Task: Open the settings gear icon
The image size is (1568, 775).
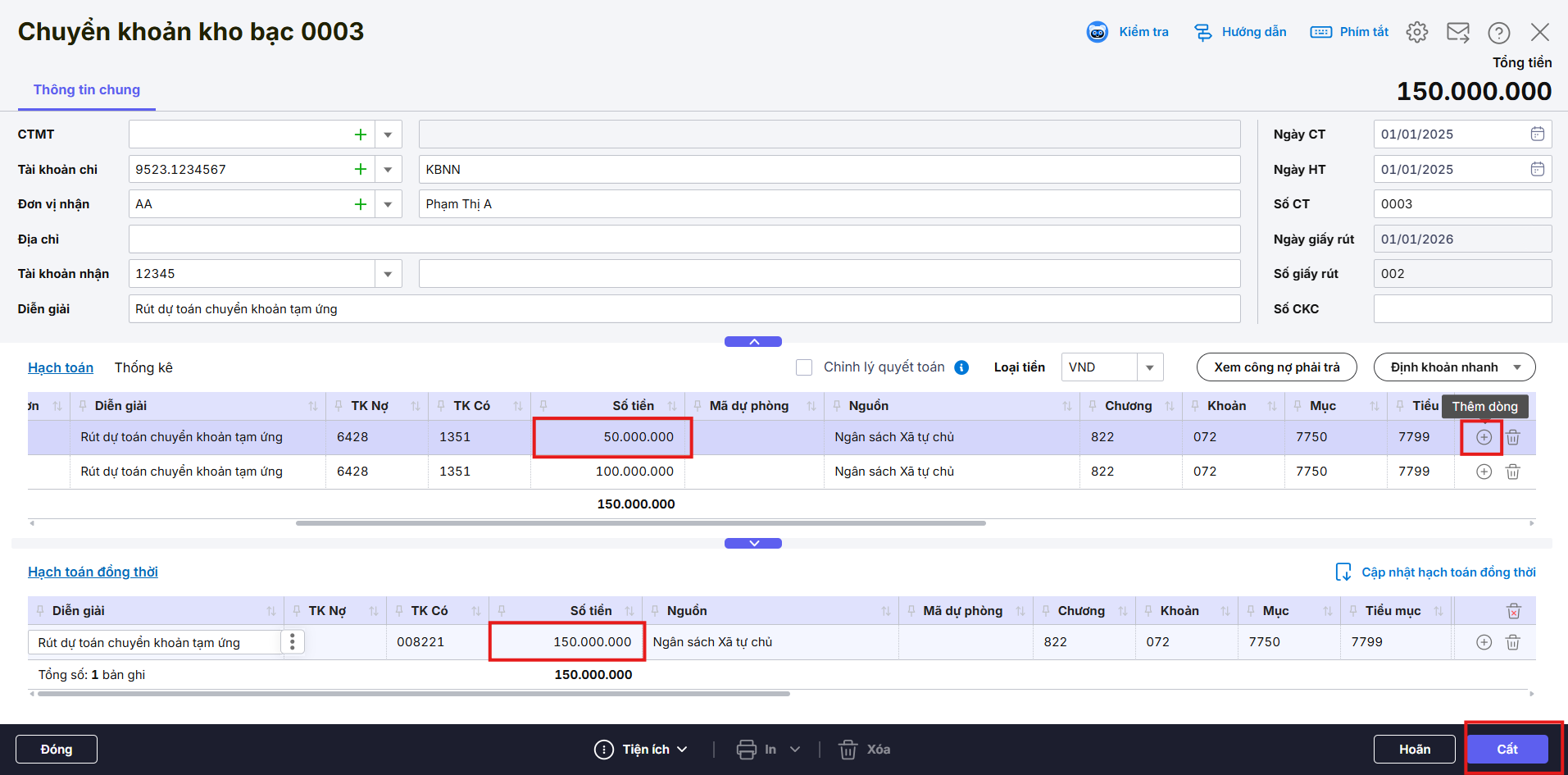Action: tap(1416, 32)
